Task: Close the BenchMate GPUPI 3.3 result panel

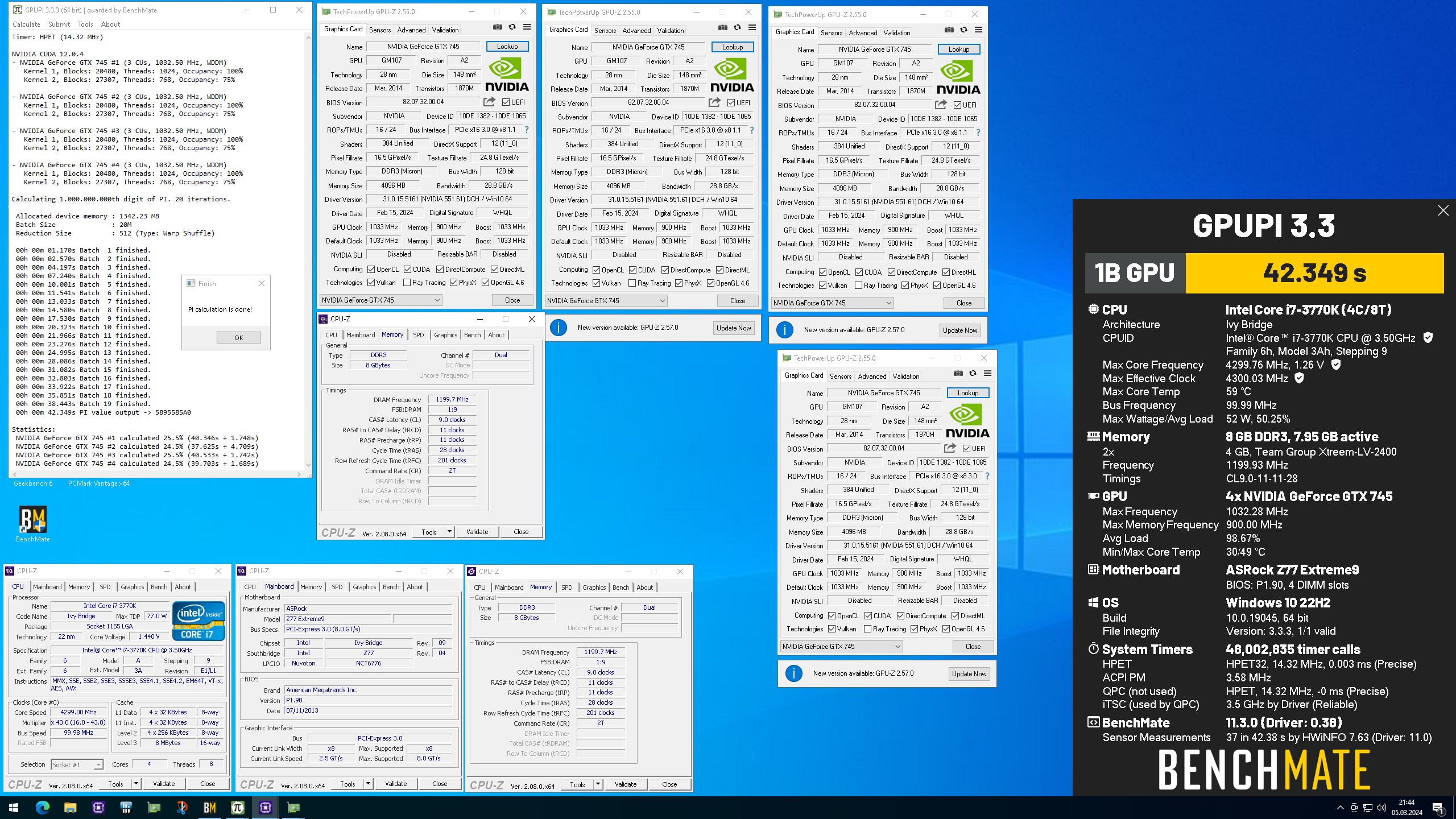Action: pyautogui.click(x=1443, y=211)
